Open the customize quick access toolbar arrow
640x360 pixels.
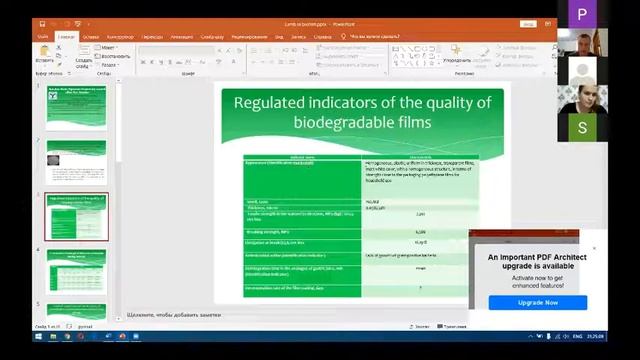89,24
